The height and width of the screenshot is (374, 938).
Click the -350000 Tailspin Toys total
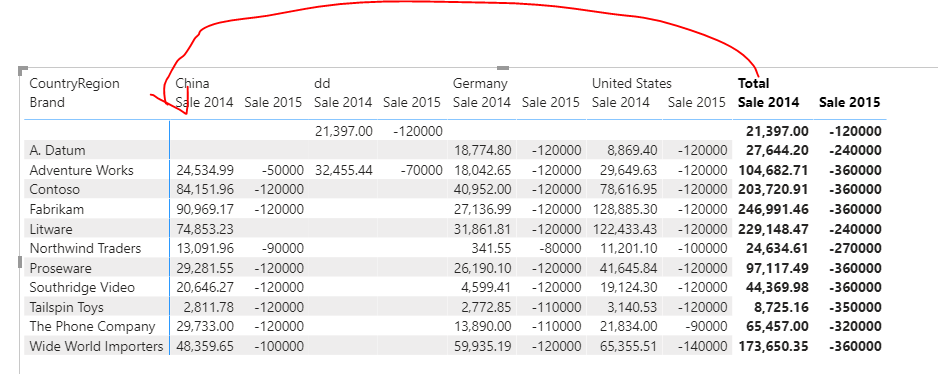(x=856, y=308)
